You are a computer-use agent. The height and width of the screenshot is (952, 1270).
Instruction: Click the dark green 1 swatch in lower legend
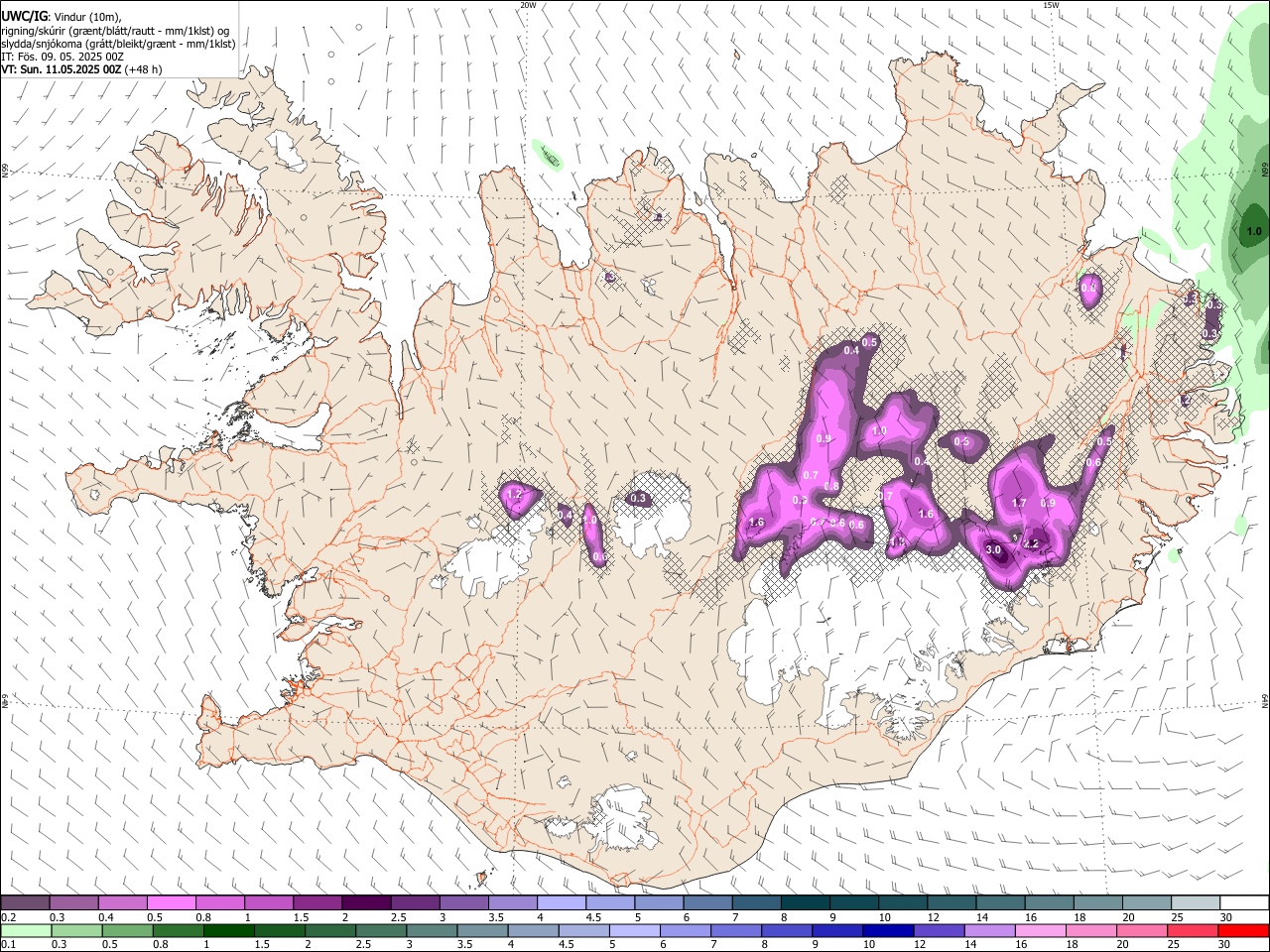229,930
